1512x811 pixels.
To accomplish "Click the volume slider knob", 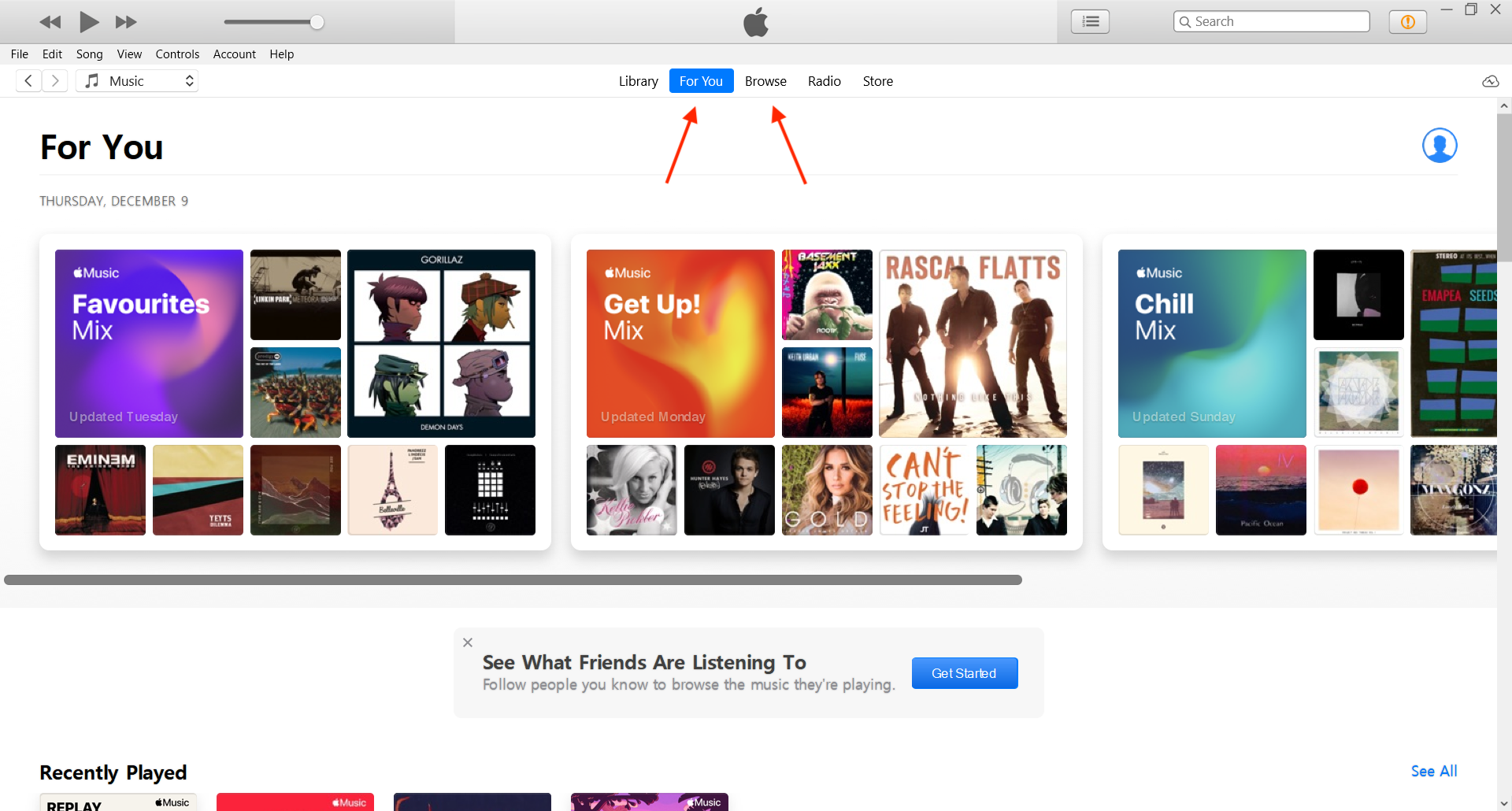I will coord(317,22).
